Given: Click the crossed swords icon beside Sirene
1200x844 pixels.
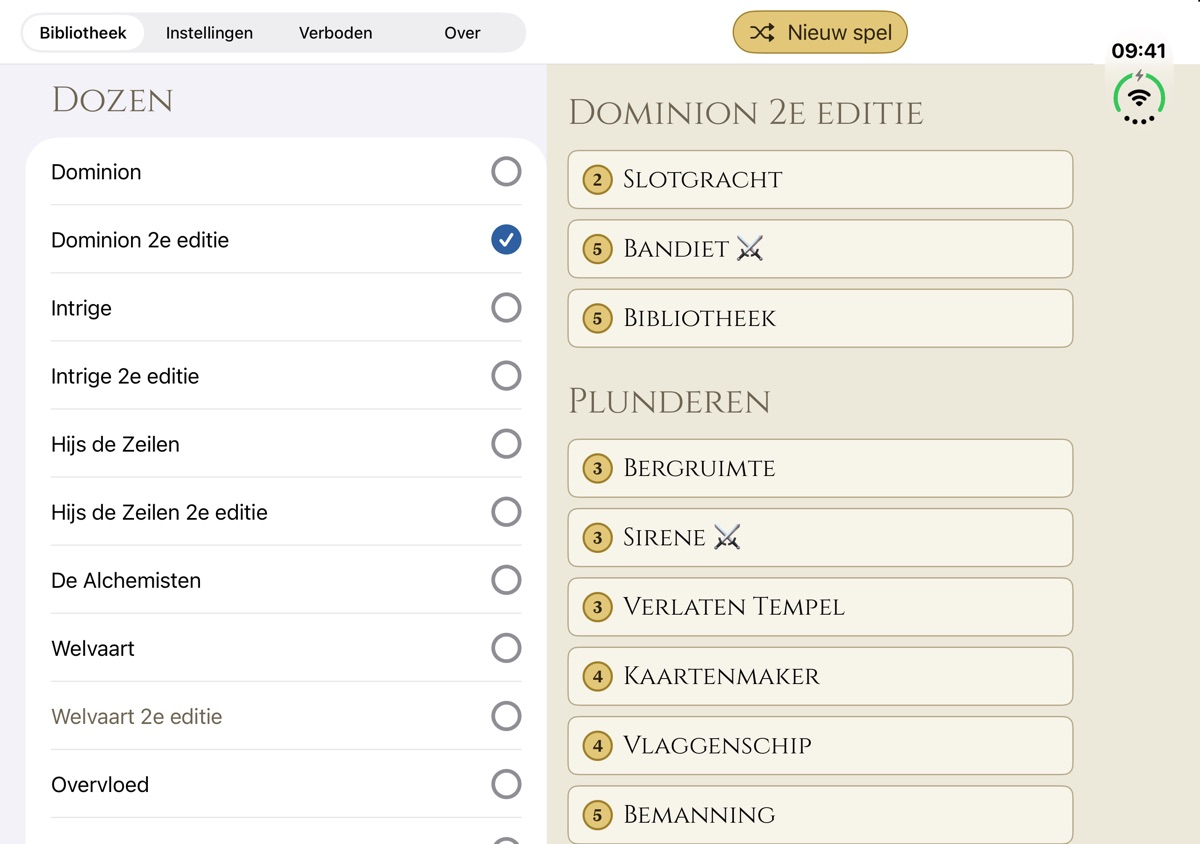Looking at the screenshot, I should 727,538.
